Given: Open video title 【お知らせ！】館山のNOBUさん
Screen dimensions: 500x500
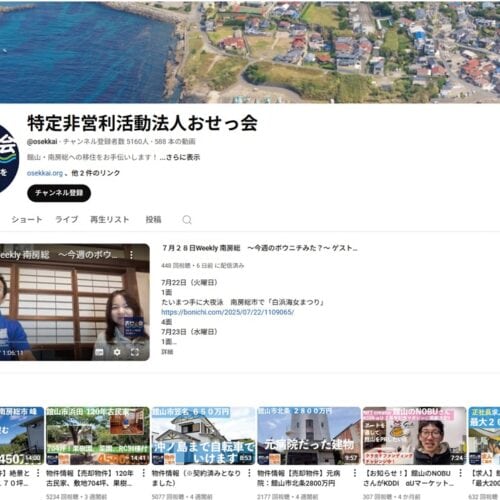Looking at the screenshot, I should click(409, 478).
